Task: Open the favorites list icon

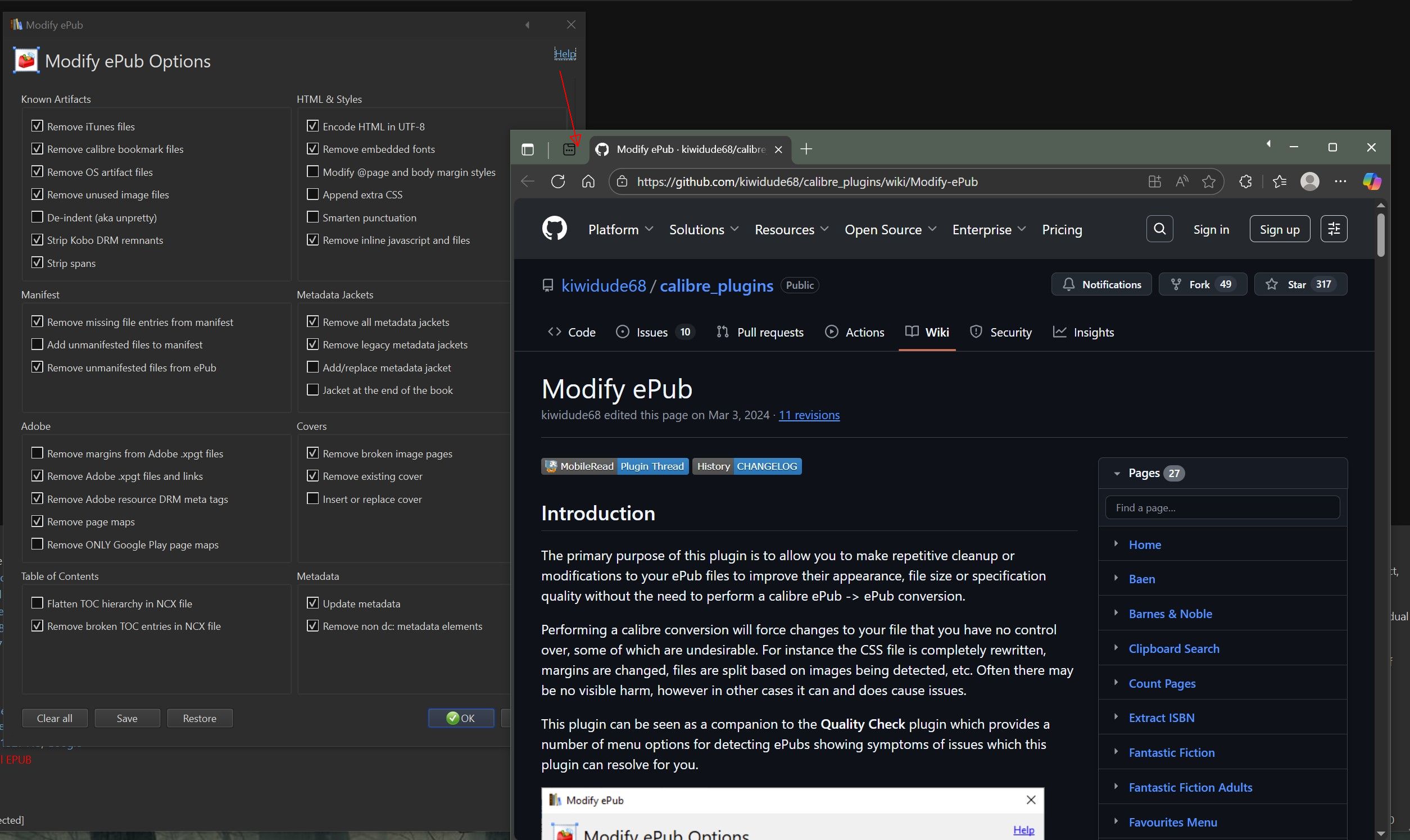Action: (x=1279, y=181)
